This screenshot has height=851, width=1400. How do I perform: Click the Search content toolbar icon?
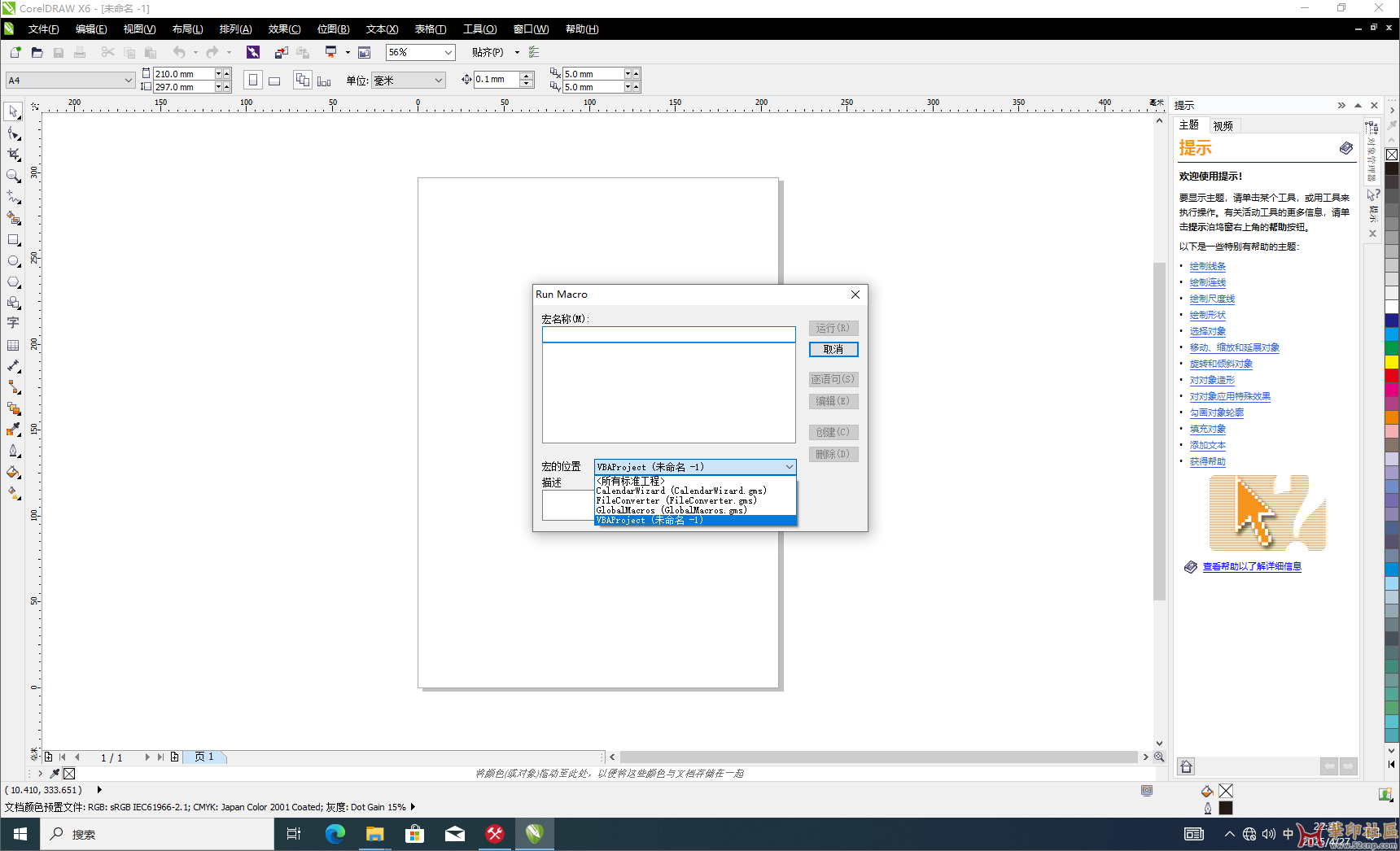point(253,52)
